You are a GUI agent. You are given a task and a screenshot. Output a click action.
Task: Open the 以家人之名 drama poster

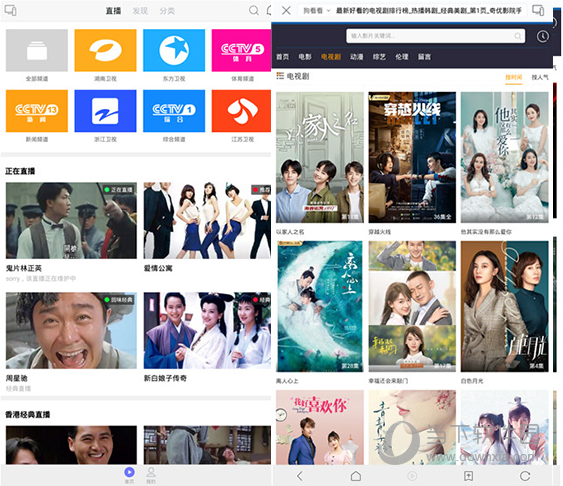(320, 157)
